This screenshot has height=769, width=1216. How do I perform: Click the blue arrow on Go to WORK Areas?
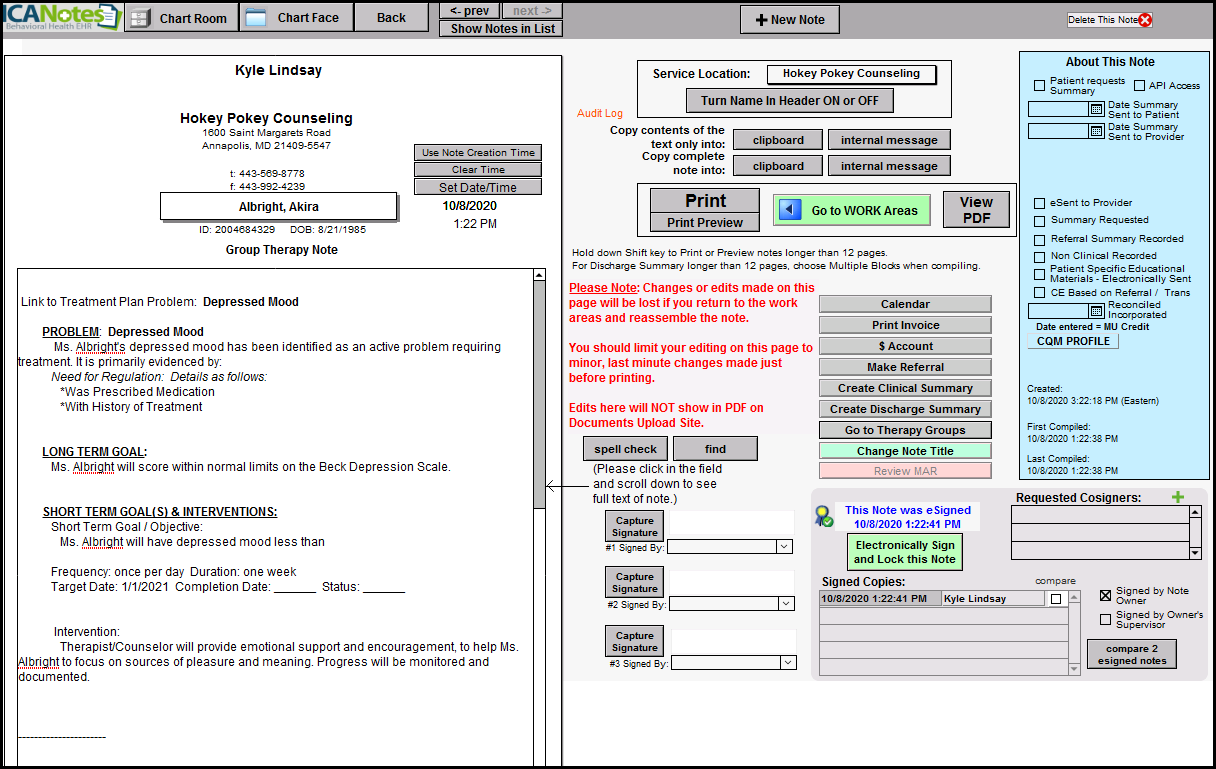(790, 210)
